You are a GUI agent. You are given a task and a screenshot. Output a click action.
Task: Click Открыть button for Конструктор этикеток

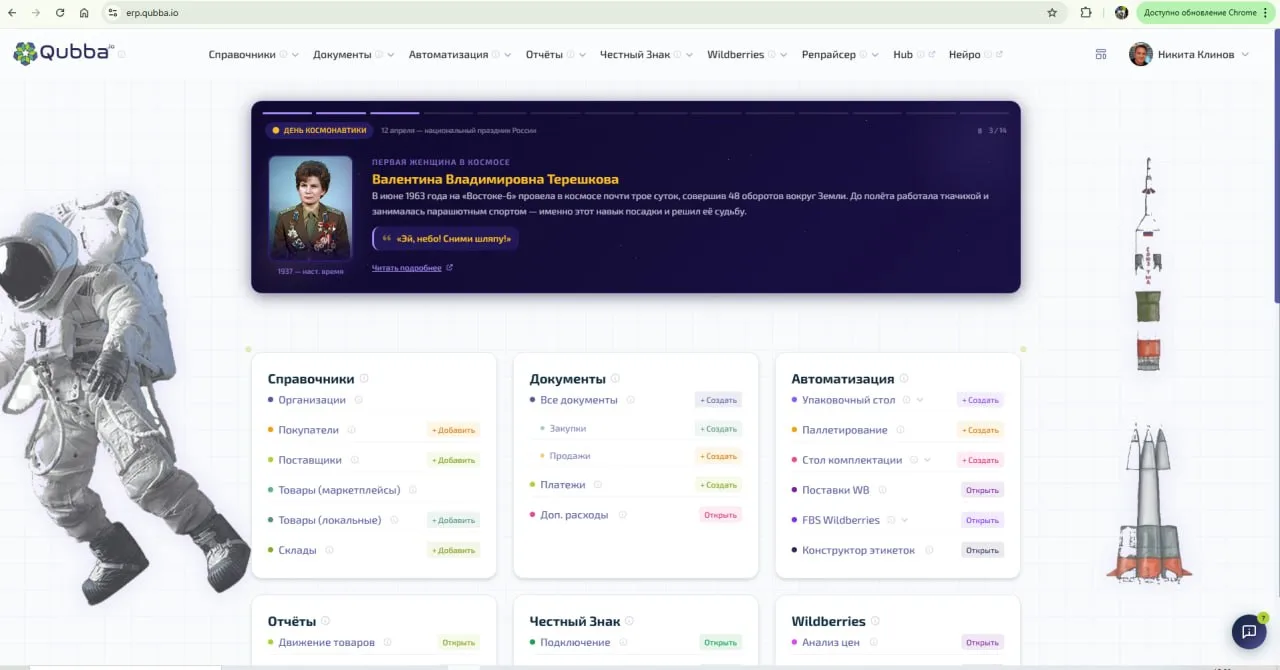[x=982, y=550]
